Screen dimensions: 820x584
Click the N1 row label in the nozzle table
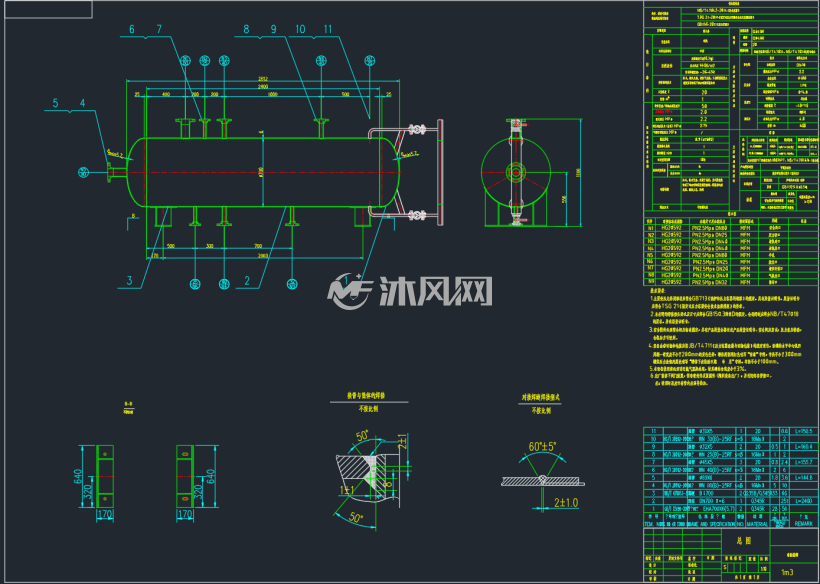click(x=651, y=228)
